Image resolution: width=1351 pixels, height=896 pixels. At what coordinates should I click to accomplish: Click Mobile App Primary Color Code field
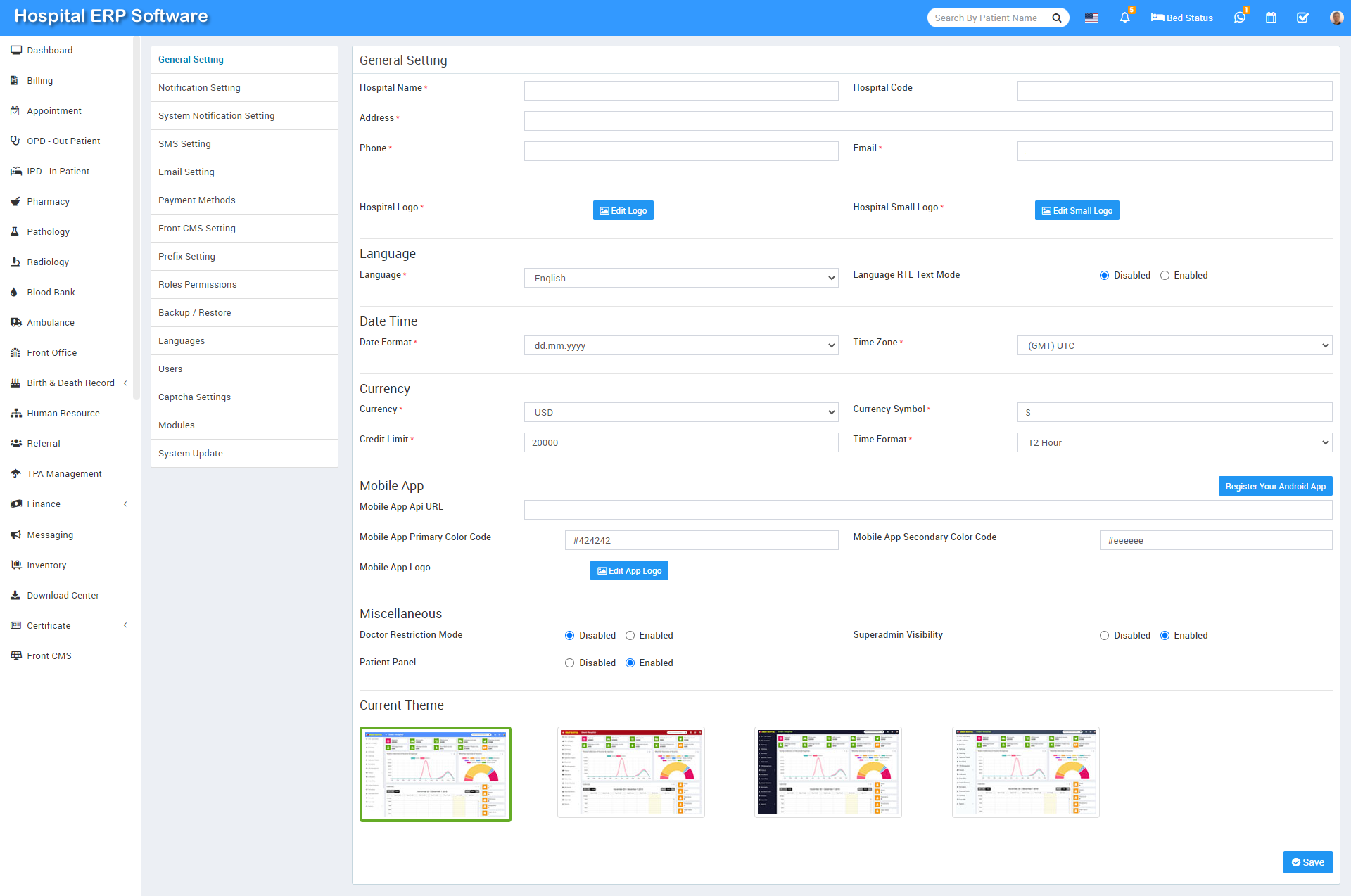[701, 541]
